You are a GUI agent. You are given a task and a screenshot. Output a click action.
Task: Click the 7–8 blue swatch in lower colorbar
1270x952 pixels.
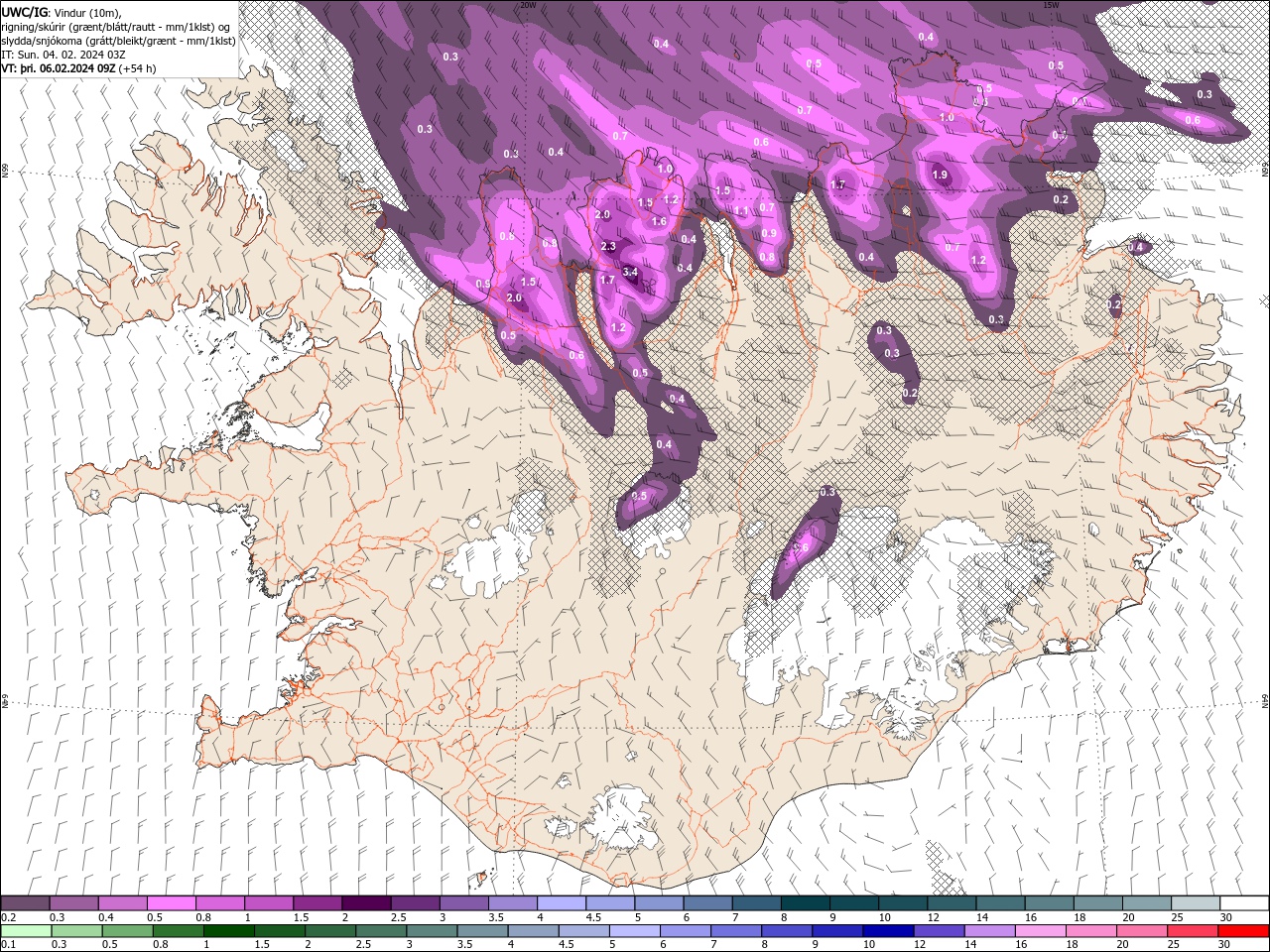click(736, 931)
